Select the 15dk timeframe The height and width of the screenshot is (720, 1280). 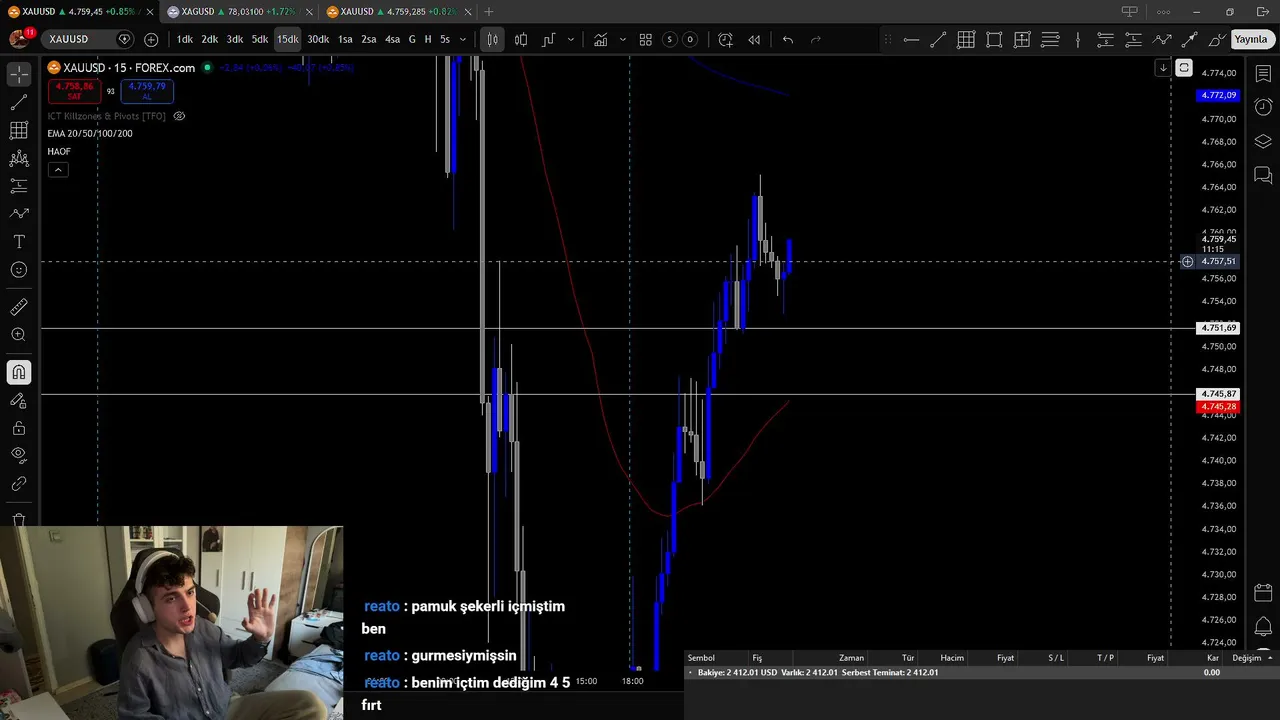coord(288,39)
